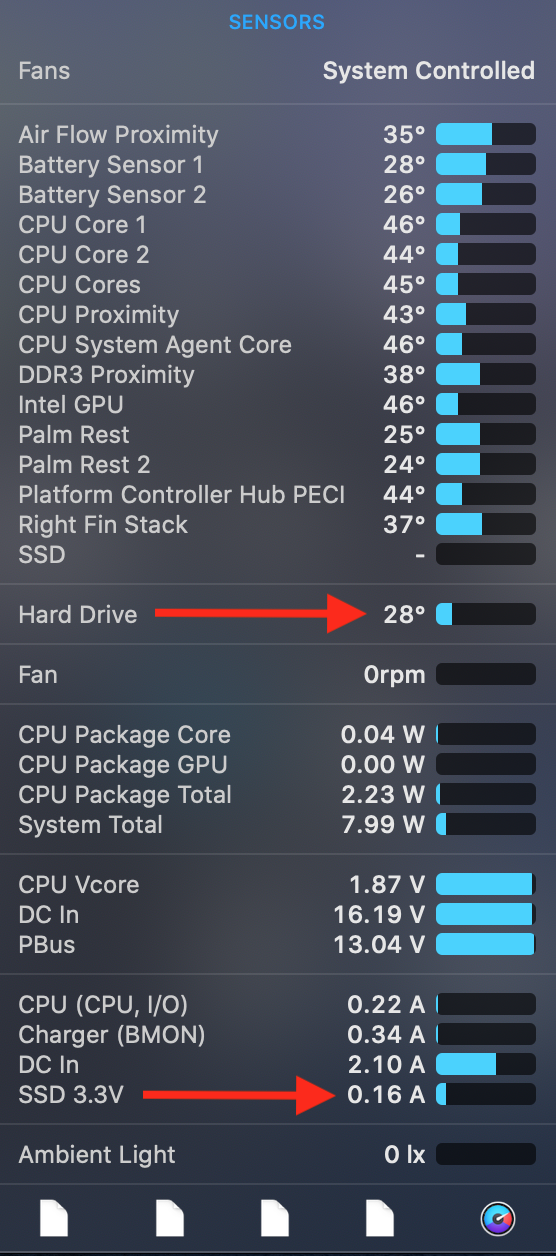Select the Fan 0rpm row
556x1256 pixels.
pos(277,674)
